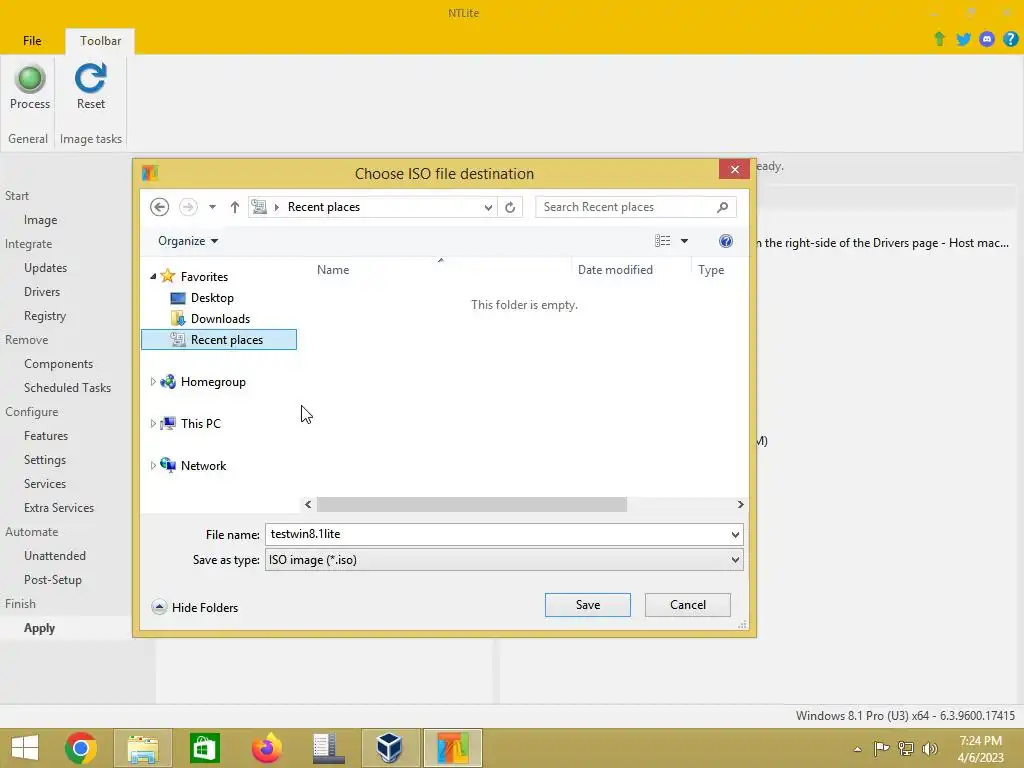The width and height of the screenshot is (1024, 768).
Task: Open the view options dropdown arrow
Action: click(684, 241)
